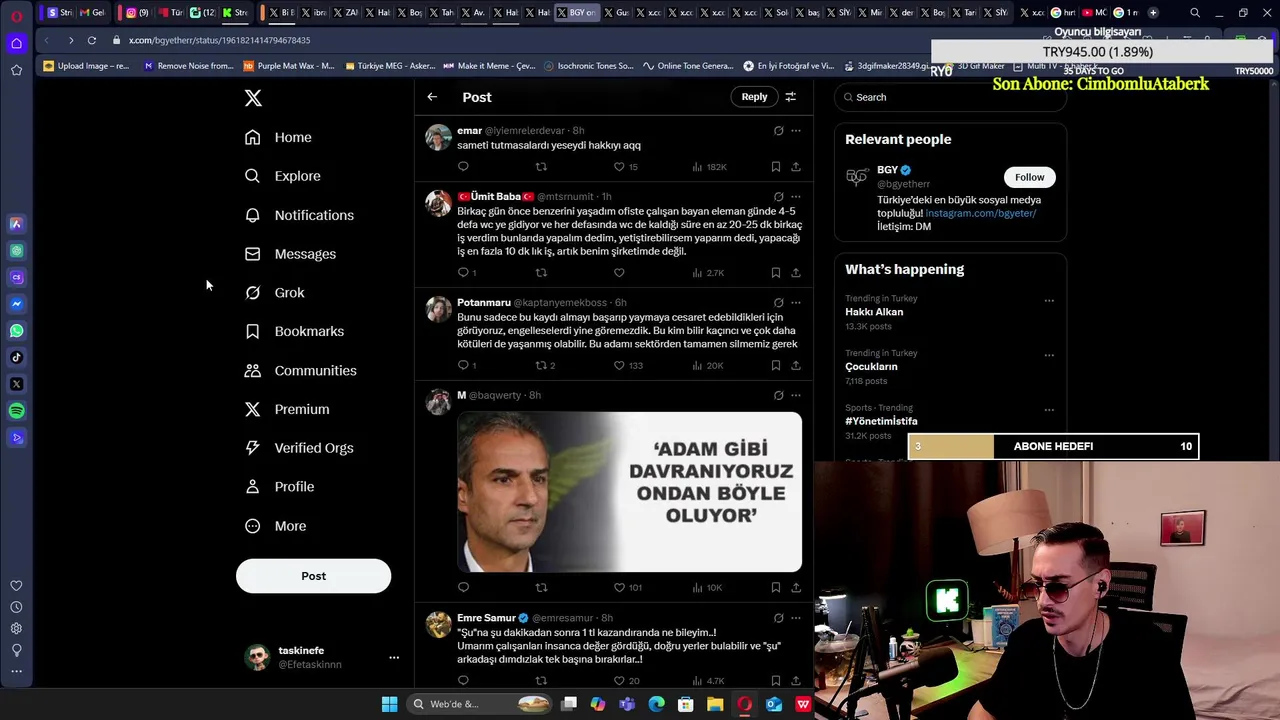Open the 'ADAM GIBI DAVRANIYORUZ' image
The width and height of the screenshot is (1280, 720).
[x=629, y=492]
